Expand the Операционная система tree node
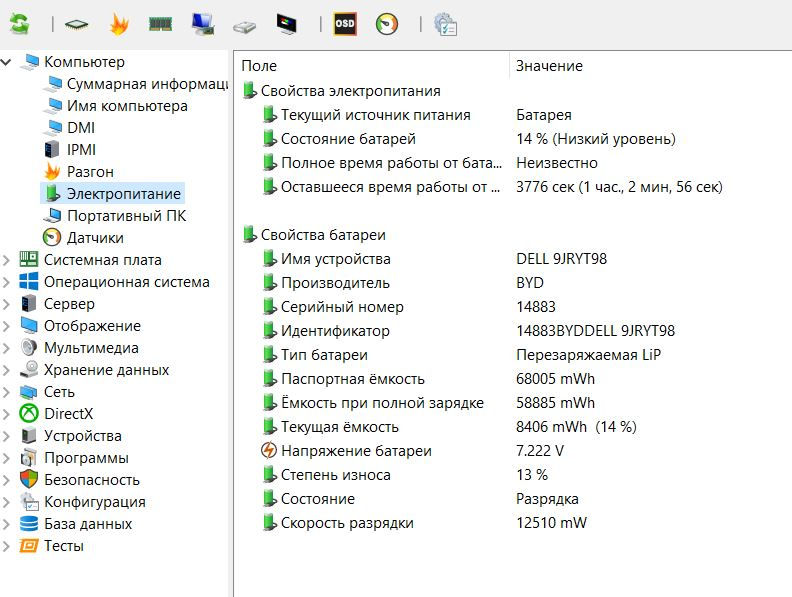This screenshot has width=792, height=597. [8, 282]
